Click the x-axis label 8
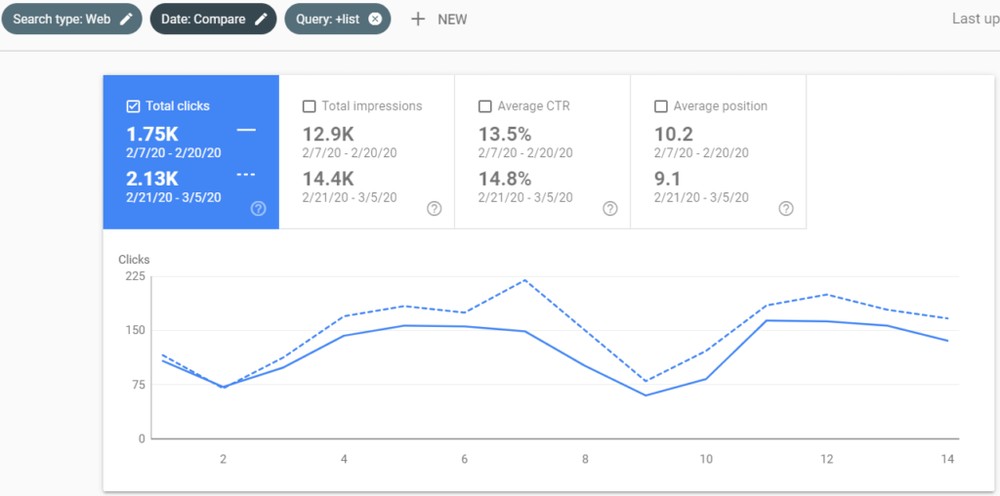 585,459
